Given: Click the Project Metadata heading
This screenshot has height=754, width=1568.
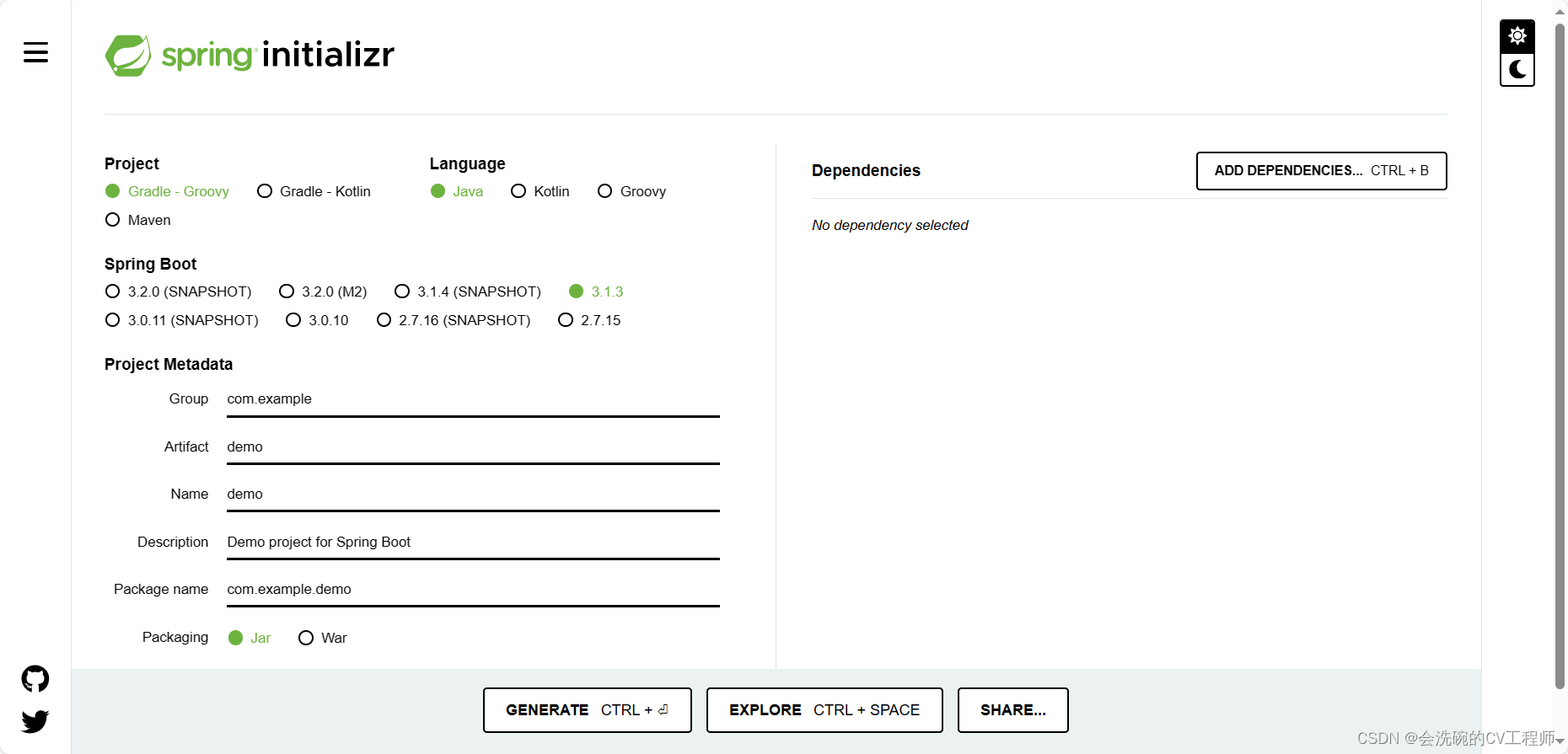Looking at the screenshot, I should coord(169,364).
